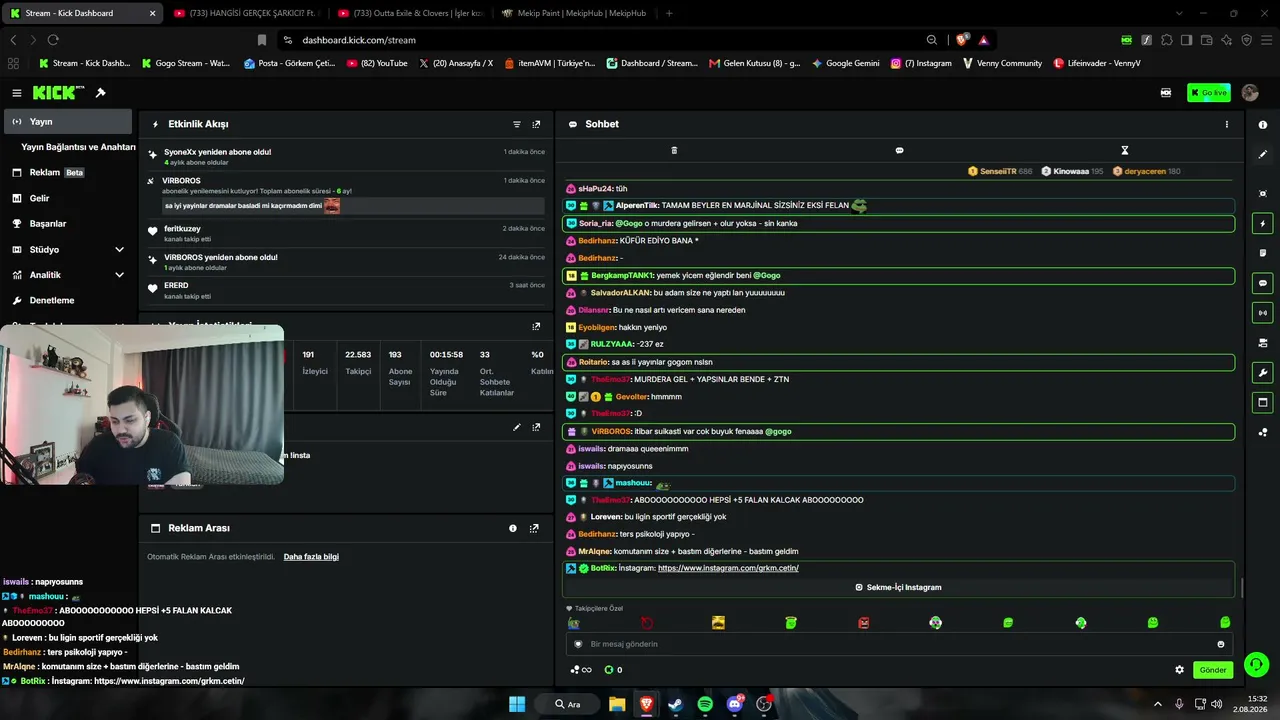Switch to the HANGİSİ GERÇEK ŞARKICI YouTube tab
Viewport: 1280px width, 720px height.
(x=246, y=13)
